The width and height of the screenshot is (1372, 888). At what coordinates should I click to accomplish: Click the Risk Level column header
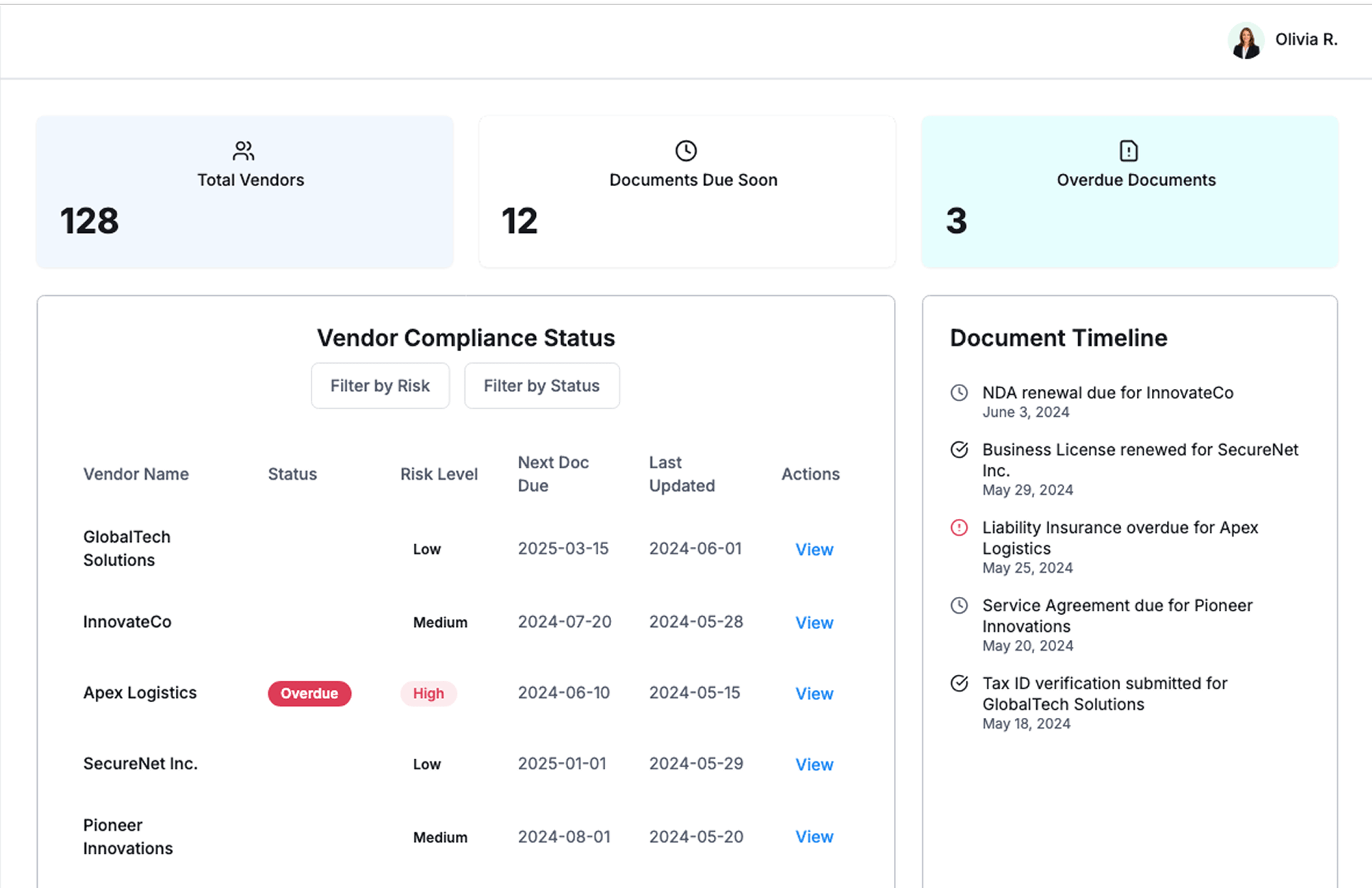click(x=439, y=474)
